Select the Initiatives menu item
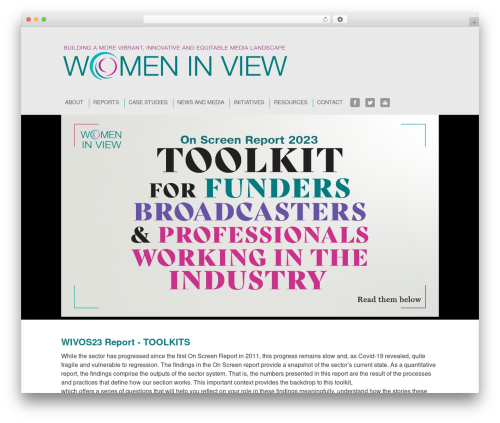The height and width of the screenshot is (423, 500). point(249,102)
